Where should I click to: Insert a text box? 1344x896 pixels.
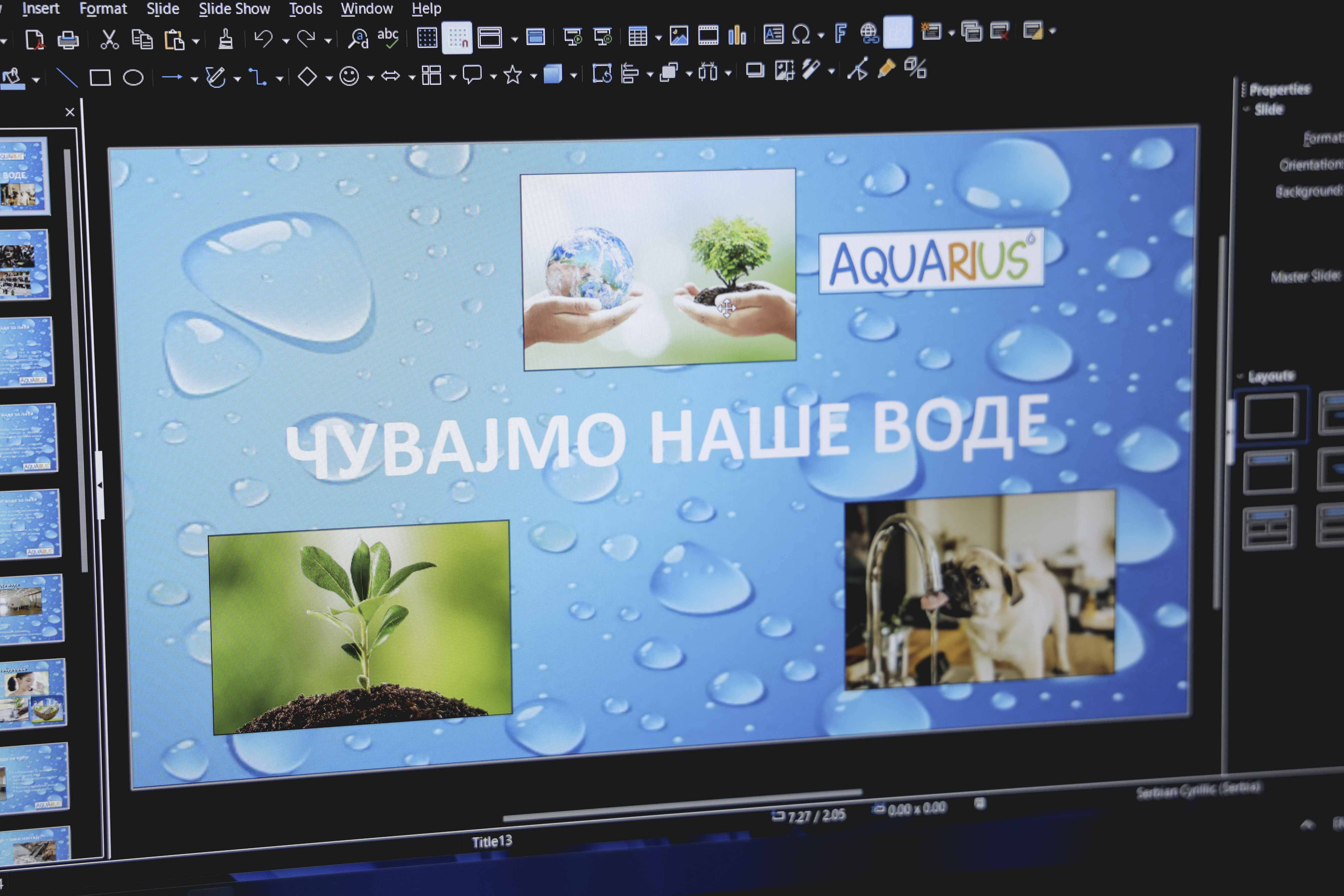pyautogui.click(x=773, y=35)
